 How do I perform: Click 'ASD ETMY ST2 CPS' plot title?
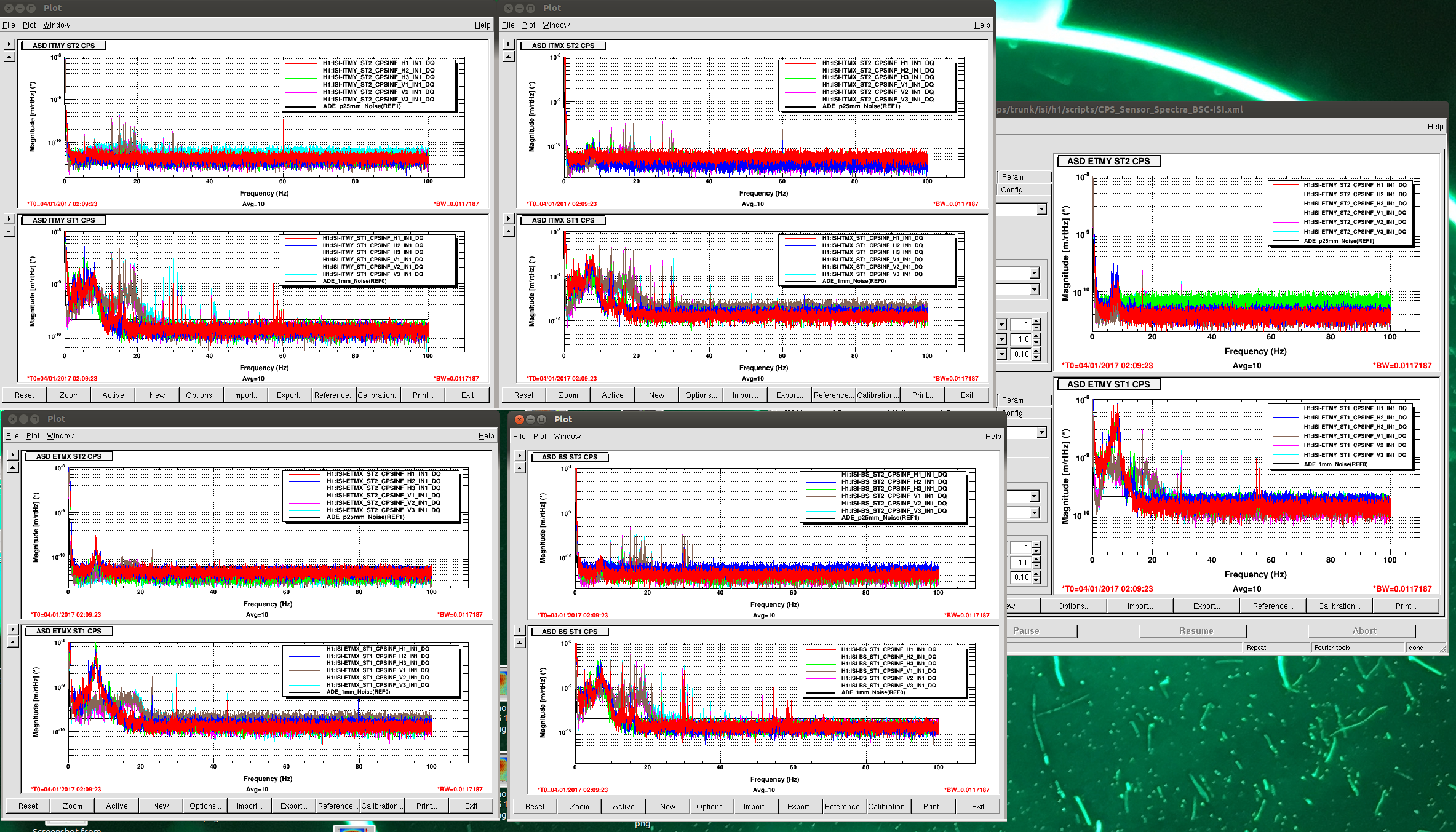(x=1108, y=161)
